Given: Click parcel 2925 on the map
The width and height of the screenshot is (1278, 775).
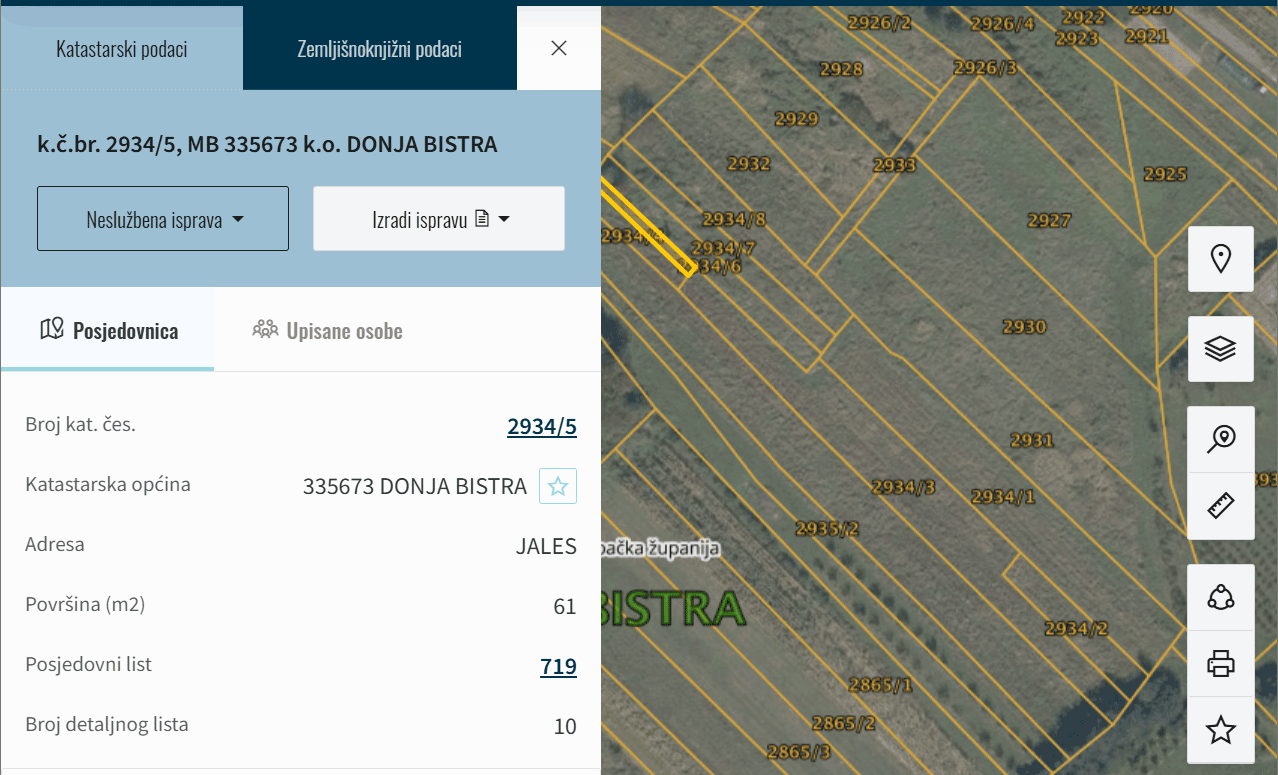Looking at the screenshot, I should (x=1164, y=174).
